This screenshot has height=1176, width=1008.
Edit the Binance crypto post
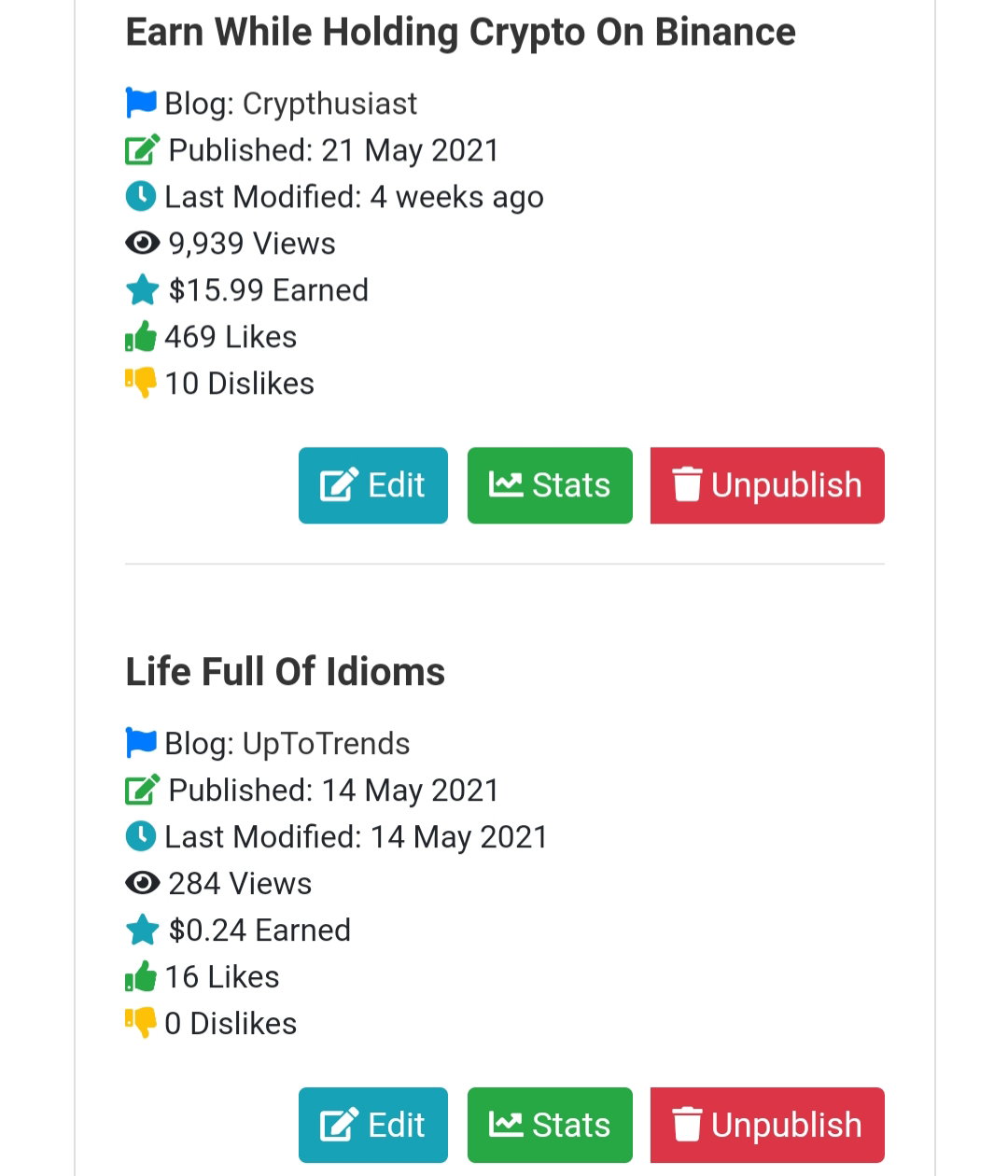tap(373, 485)
